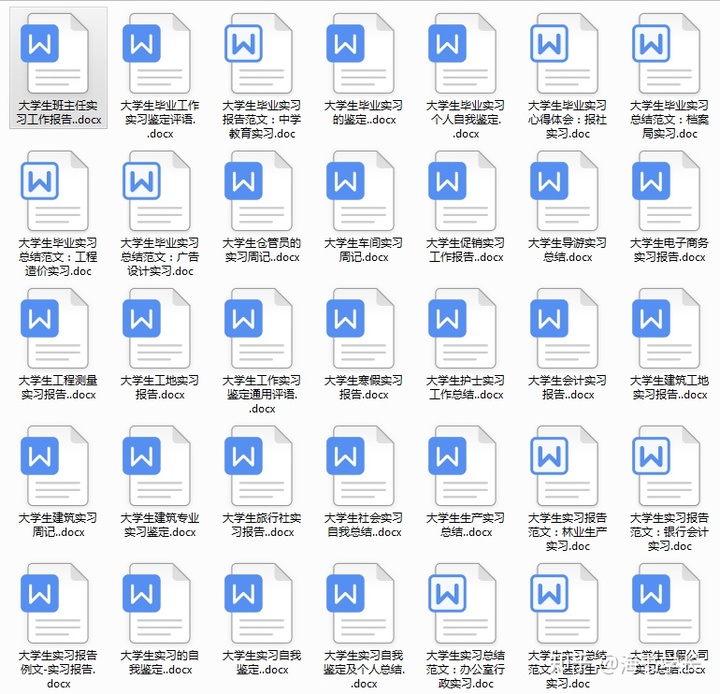Select the 大学生寒假实习报告 document icon

(x=363, y=329)
